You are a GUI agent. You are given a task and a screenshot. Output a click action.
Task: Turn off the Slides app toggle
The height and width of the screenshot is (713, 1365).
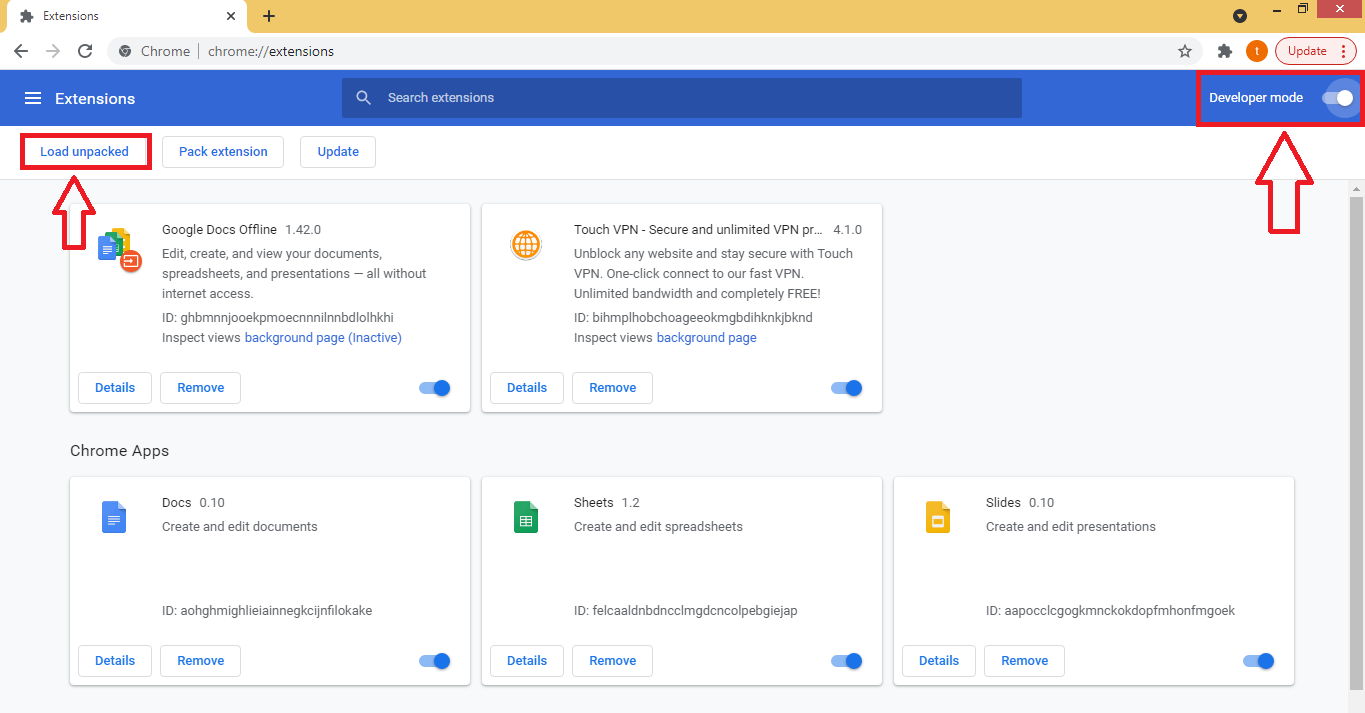[x=1259, y=661]
